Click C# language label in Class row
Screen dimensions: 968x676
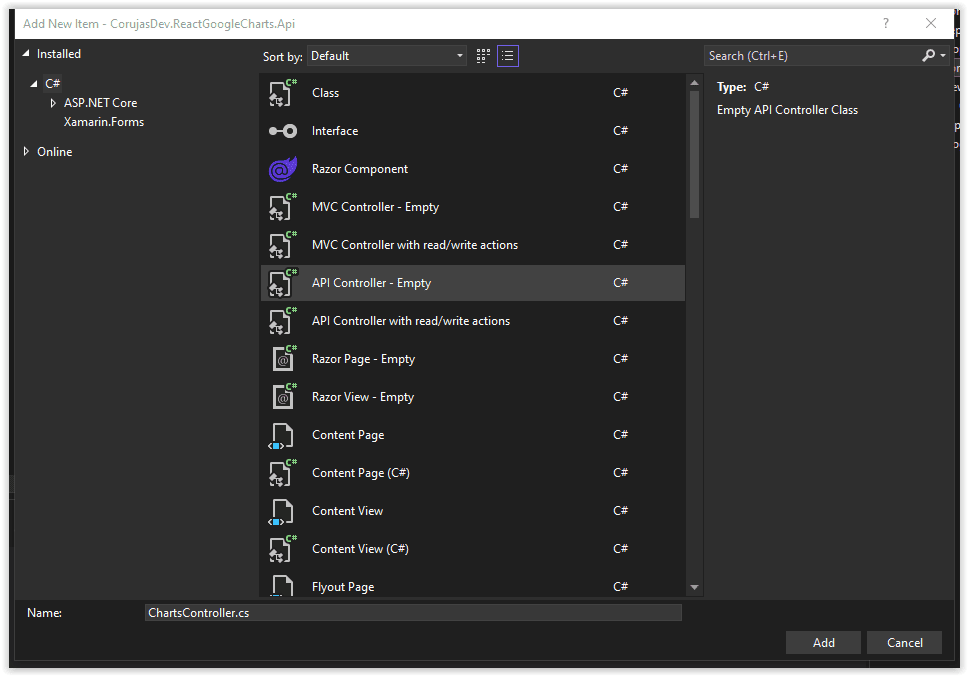620,93
